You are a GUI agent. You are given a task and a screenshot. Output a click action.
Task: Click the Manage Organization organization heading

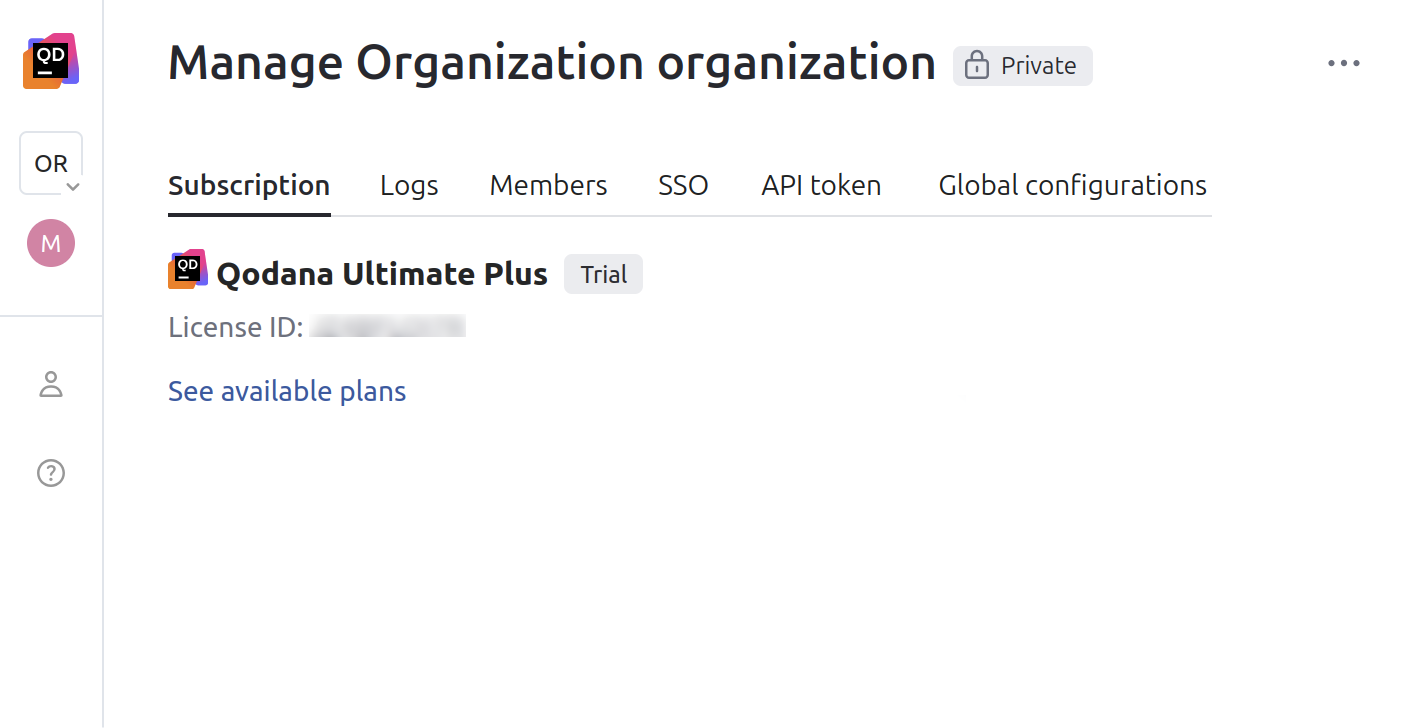click(x=552, y=63)
